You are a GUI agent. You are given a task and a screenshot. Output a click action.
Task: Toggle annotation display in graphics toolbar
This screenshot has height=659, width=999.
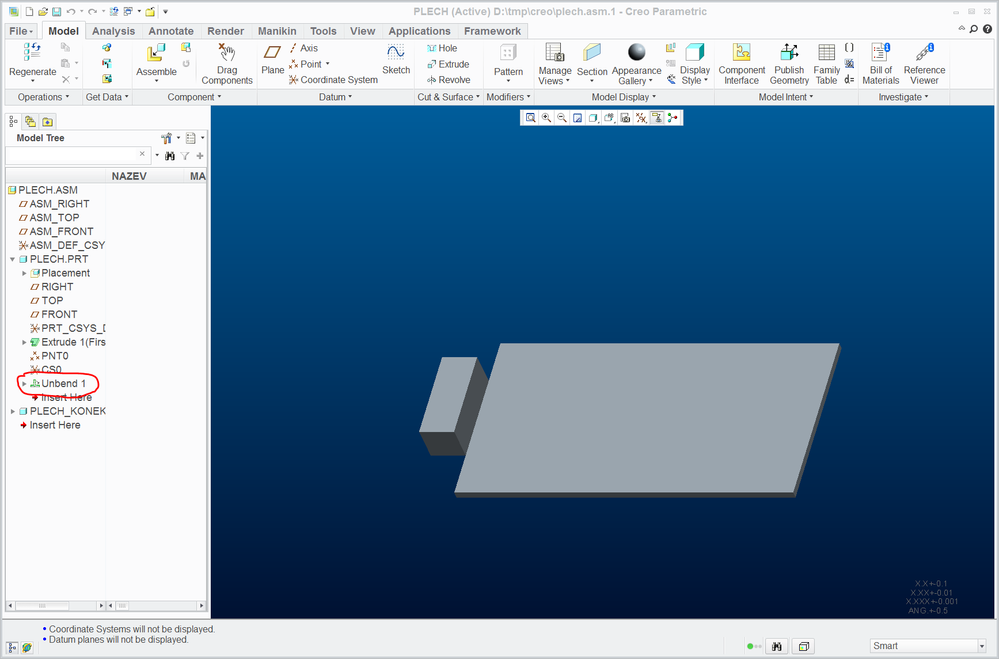(656, 118)
